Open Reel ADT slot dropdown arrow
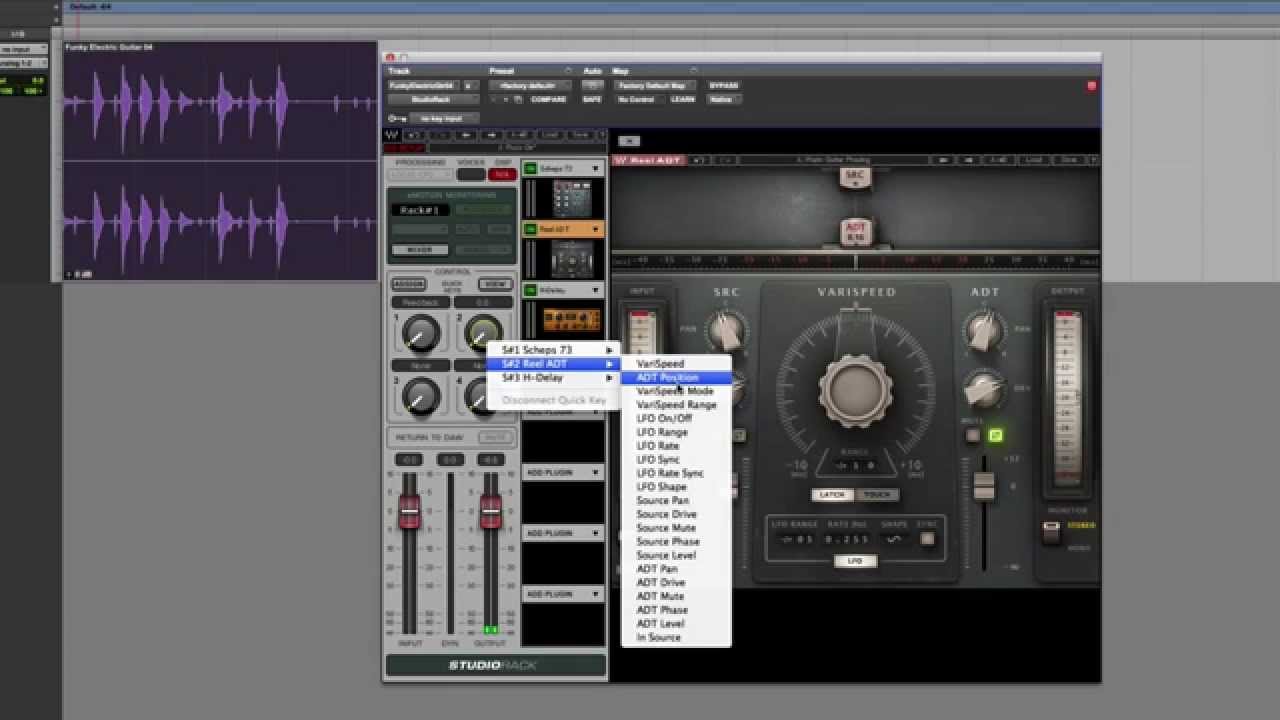Screen dimensions: 1280x720 (596, 229)
